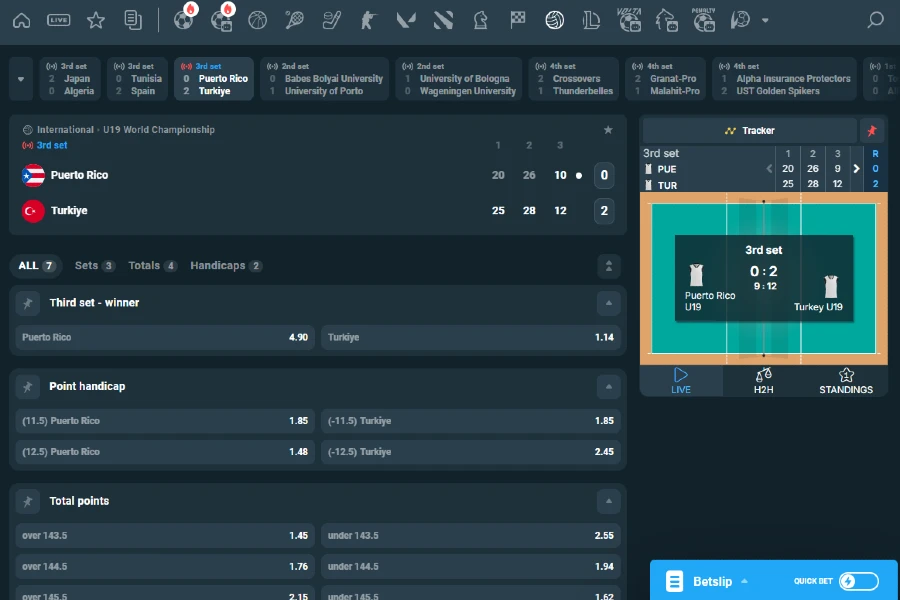This screenshot has height=600, width=900.
Task: Select the basketball sport icon
Action: 257,19
